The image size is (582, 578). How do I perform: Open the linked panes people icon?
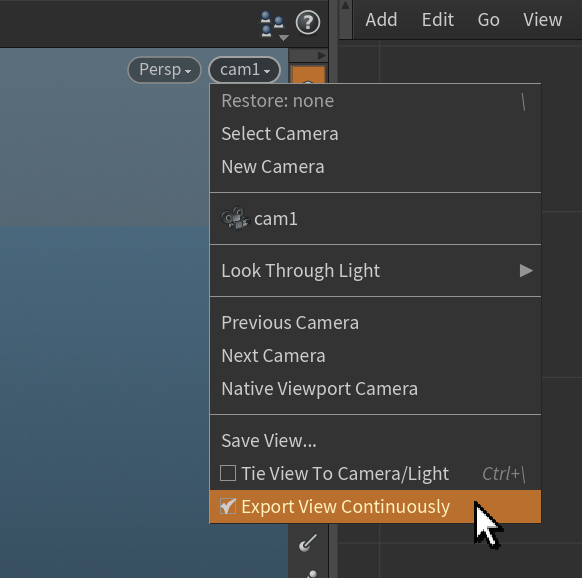[x=274, y=25]
